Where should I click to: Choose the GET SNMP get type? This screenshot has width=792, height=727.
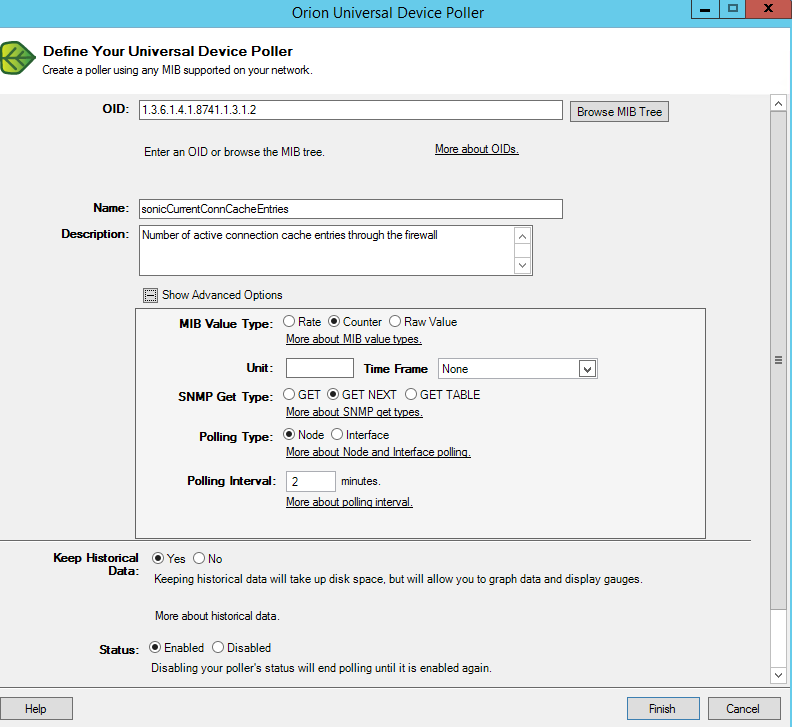(289, 394)
